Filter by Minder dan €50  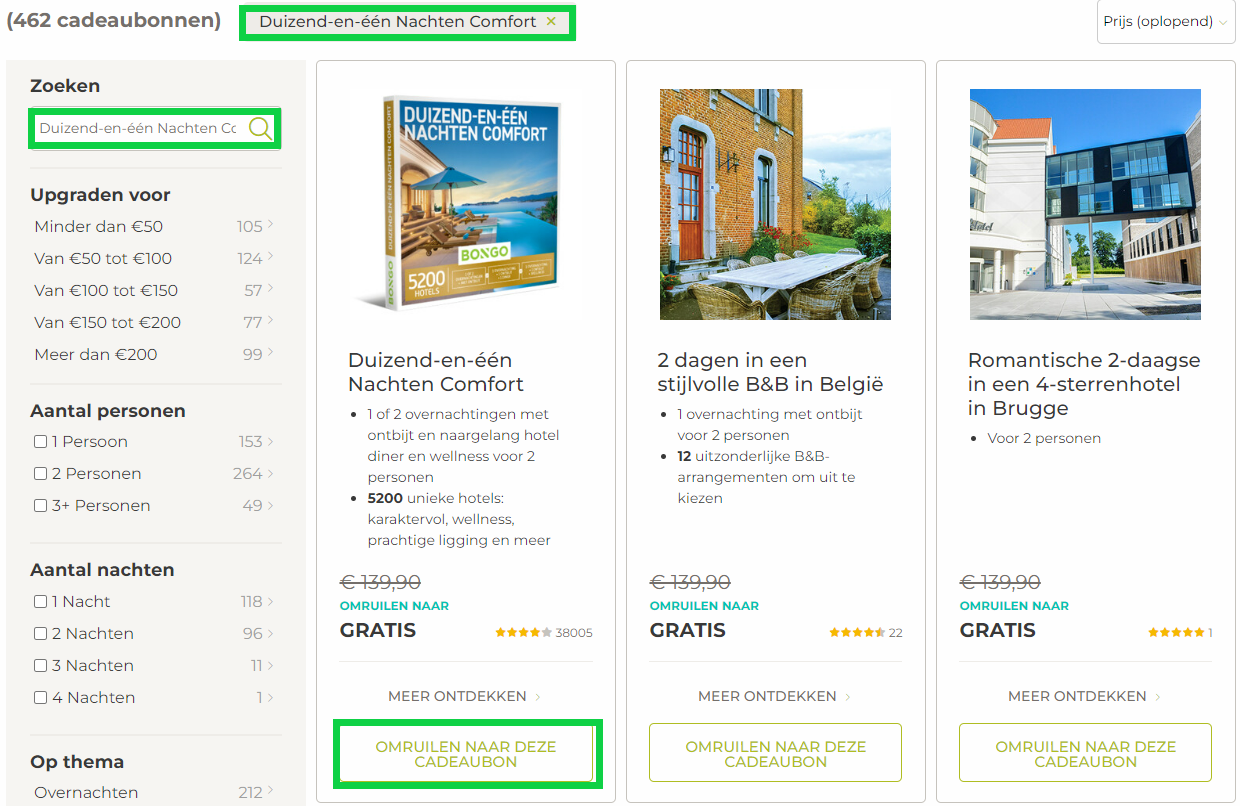[98, 227]
